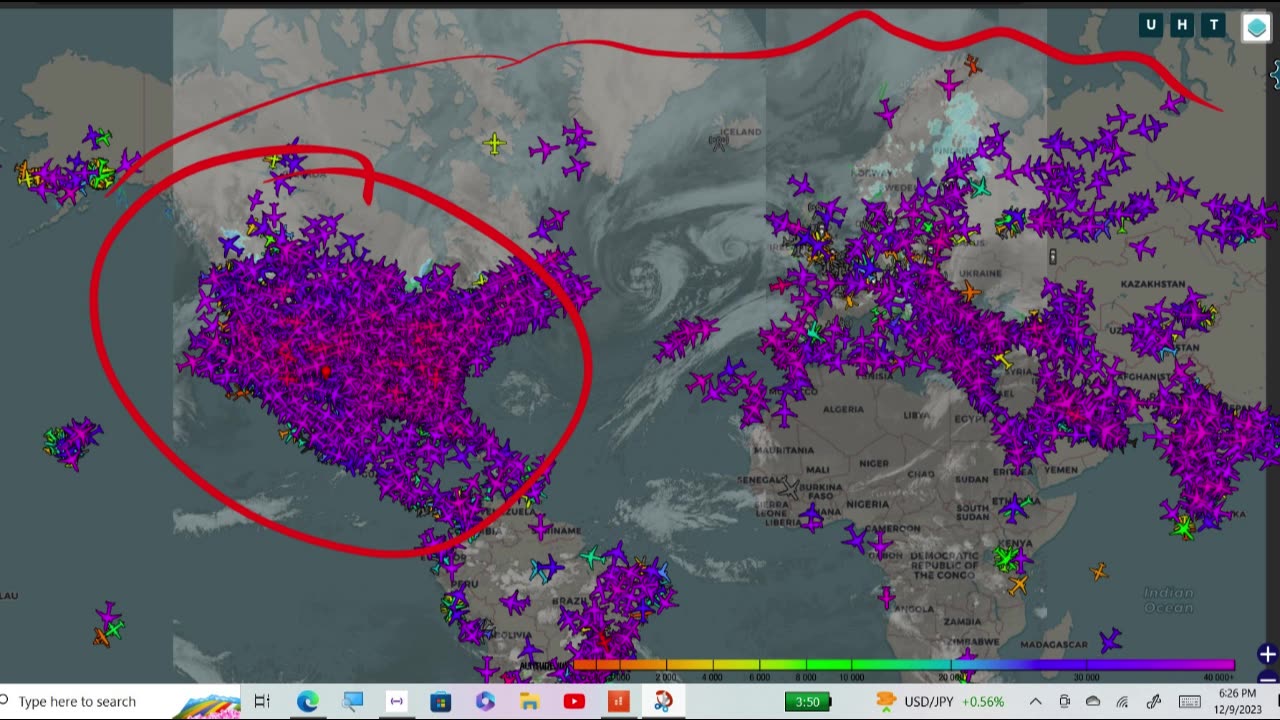The height and width of the screenshot is (720, 1280).
Task: Open the USD/JPY taskbar widget
Action: click(x=939, y=701)
